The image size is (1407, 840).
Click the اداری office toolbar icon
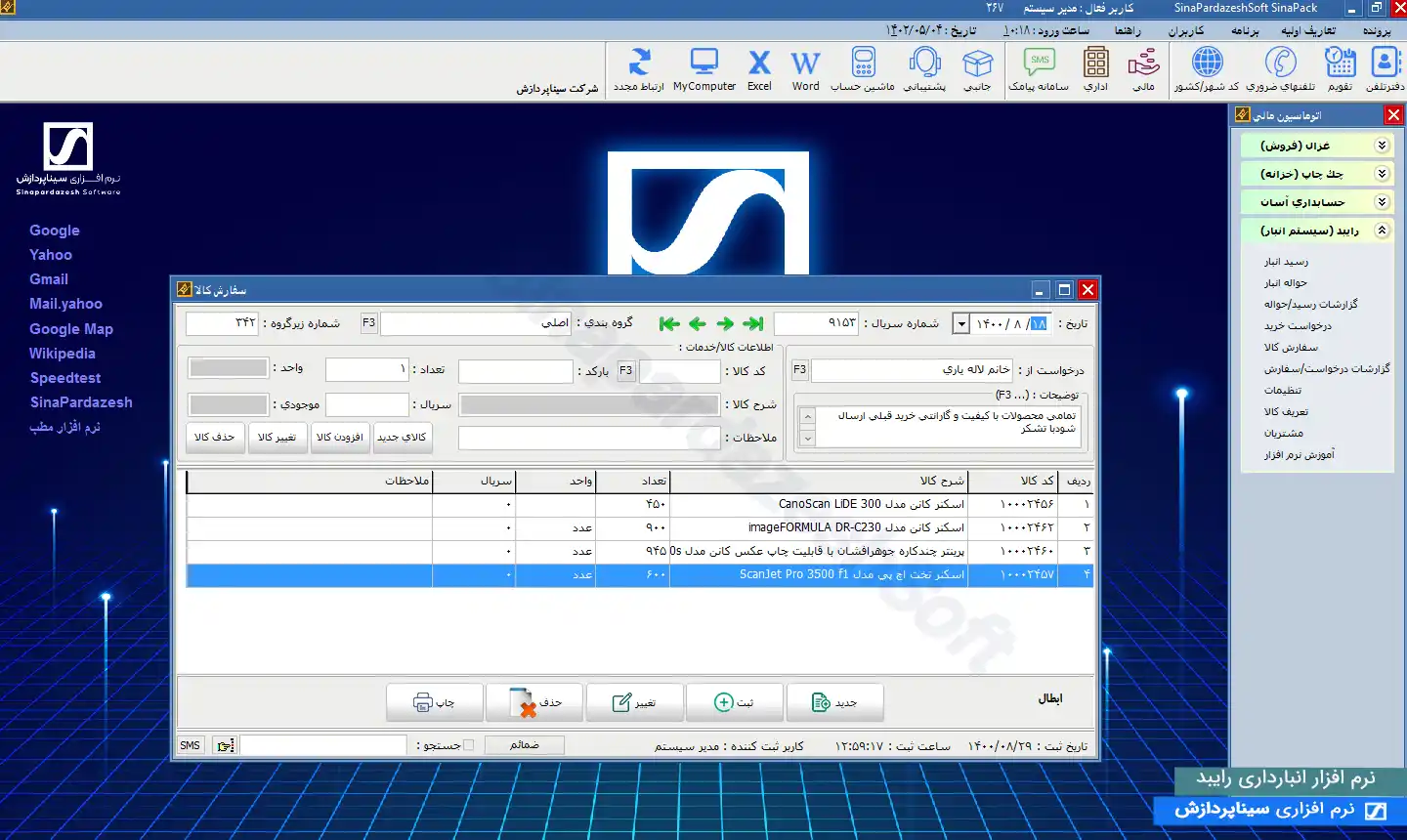tap(1096, 68)
